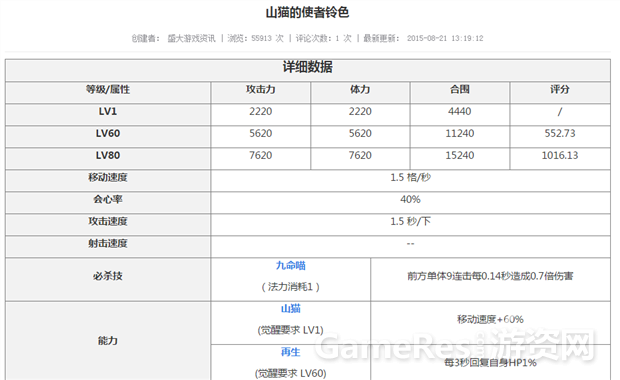Open the 九命喵 skill link
Viewport: 620px width, 380px height.
pos(291,266)
